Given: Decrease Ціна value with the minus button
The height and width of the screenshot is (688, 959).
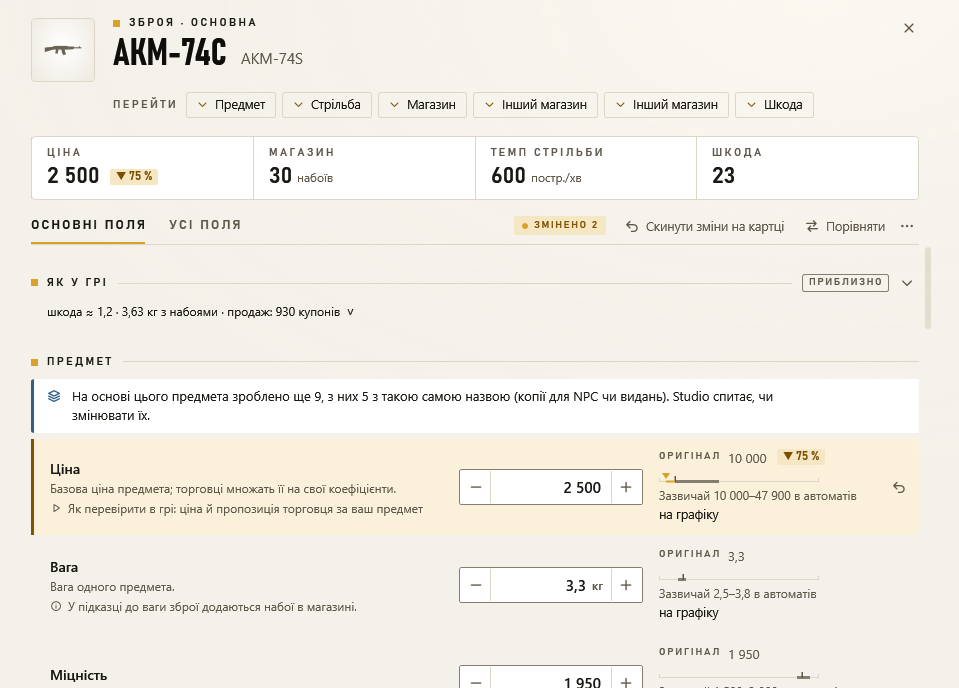Looking at the screenshot, I should pos(476,487).
